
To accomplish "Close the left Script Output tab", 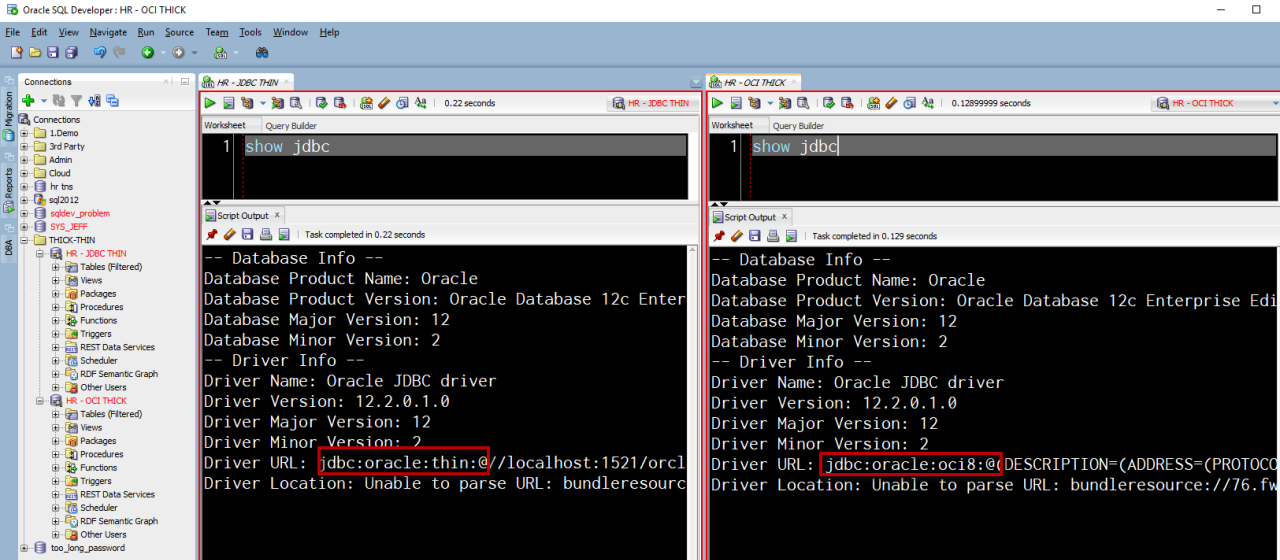I will [277, 215].
